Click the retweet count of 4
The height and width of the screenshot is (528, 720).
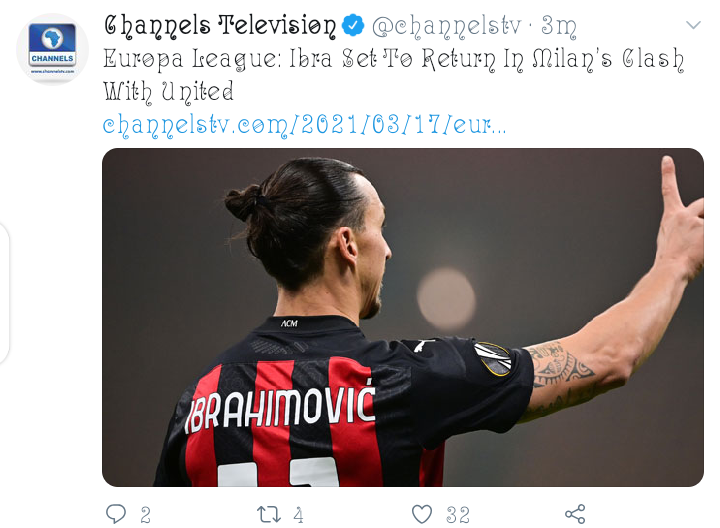pyautogui.click(x=298, y=515)
